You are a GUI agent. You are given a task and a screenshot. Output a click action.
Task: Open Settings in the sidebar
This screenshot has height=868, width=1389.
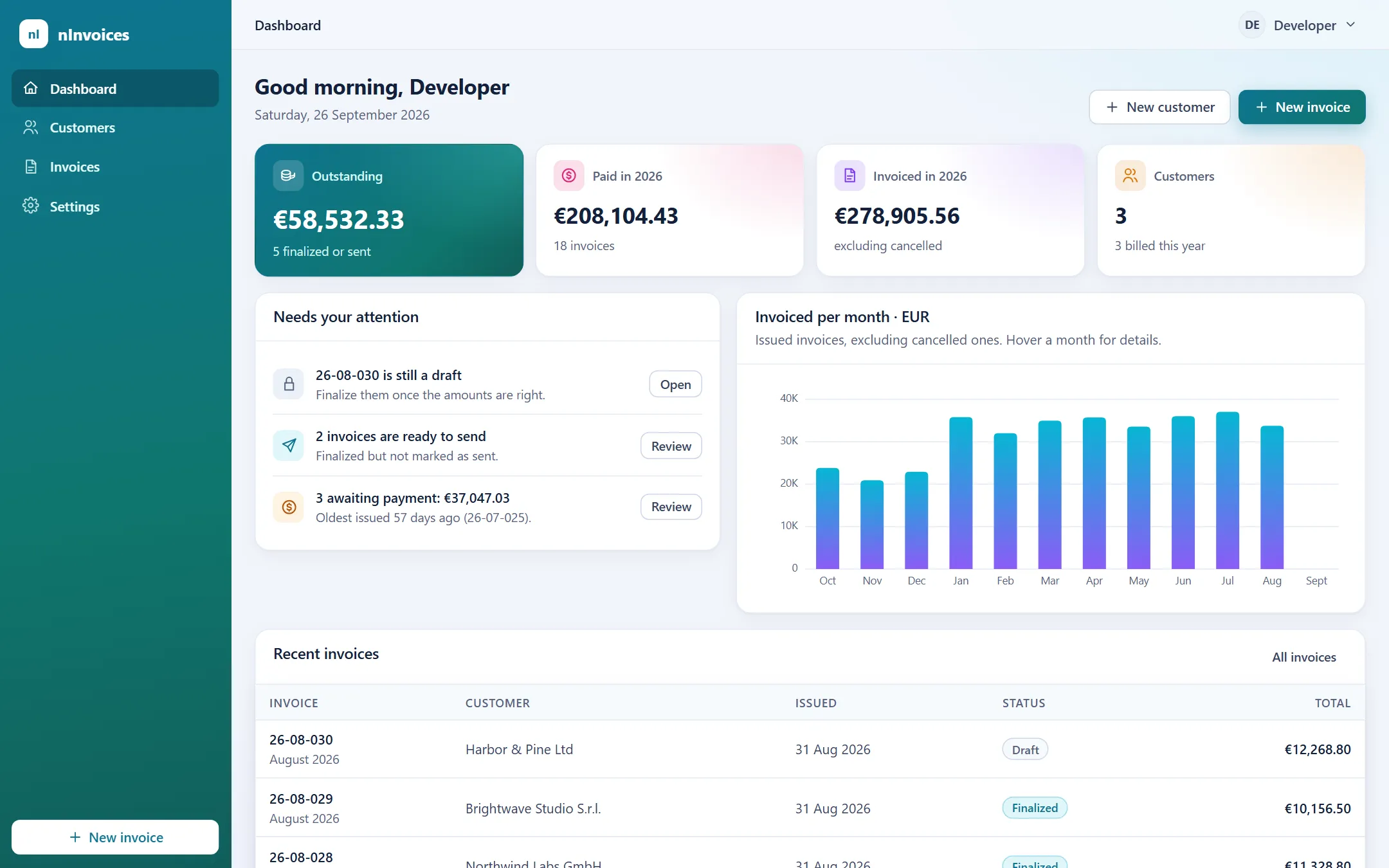pyautogui.click(x=115, y=206)
